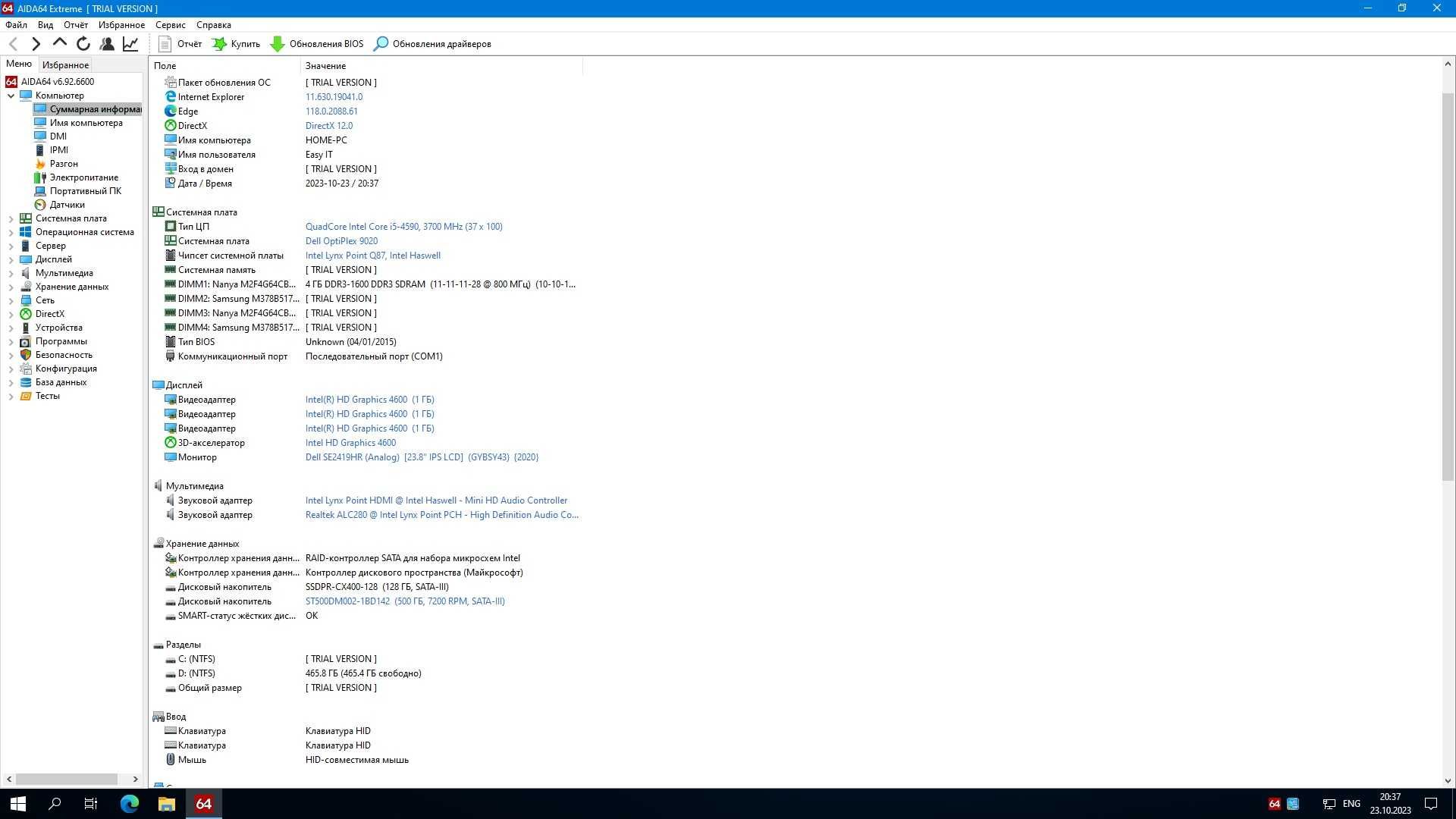Open Windows taskbar search
1456x819 pixels.
pyautogui.click(x=55, y=804)
